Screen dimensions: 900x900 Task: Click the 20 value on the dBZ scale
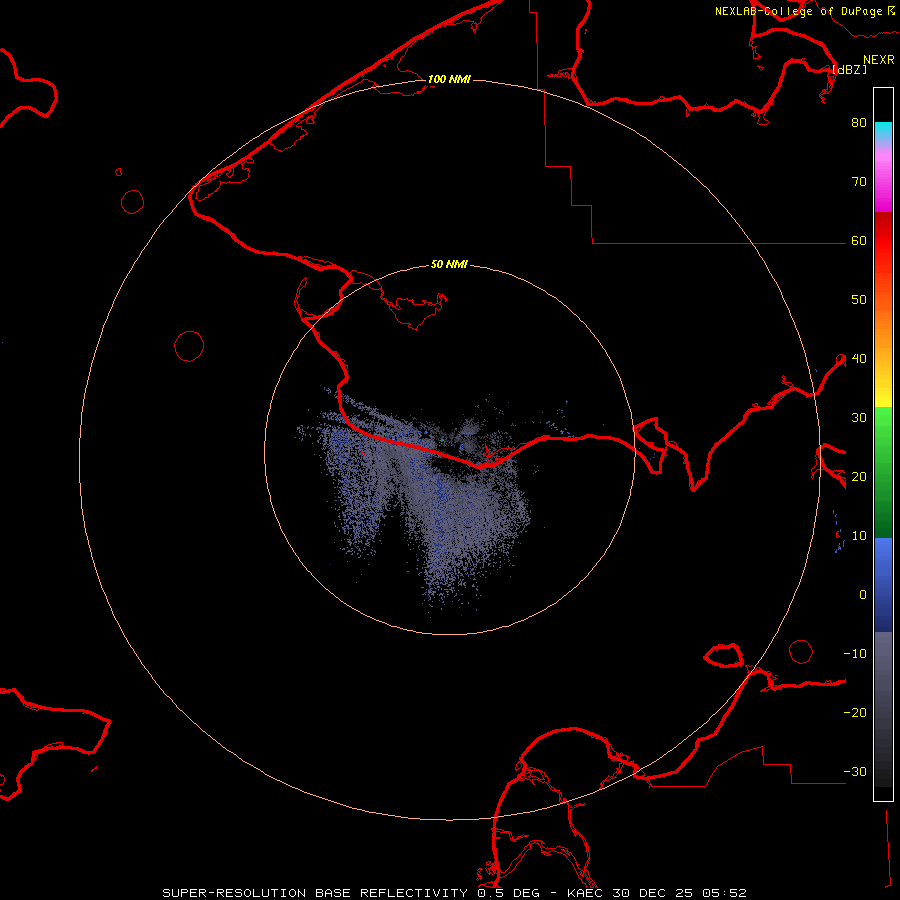coord(859,477)
